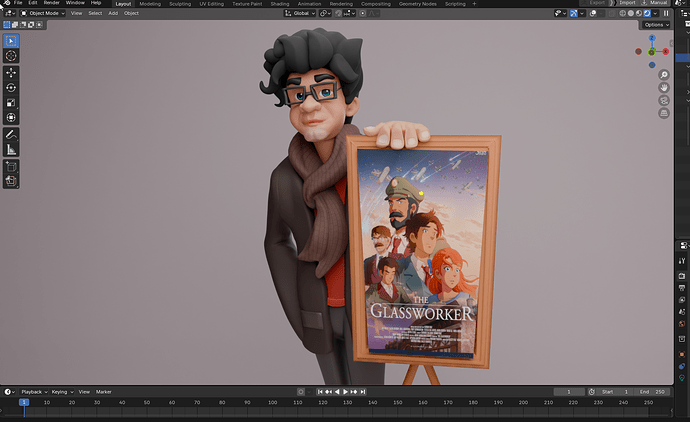Jump to the last frame
This screenshot has height=422, width=690.
coord(362,392)
